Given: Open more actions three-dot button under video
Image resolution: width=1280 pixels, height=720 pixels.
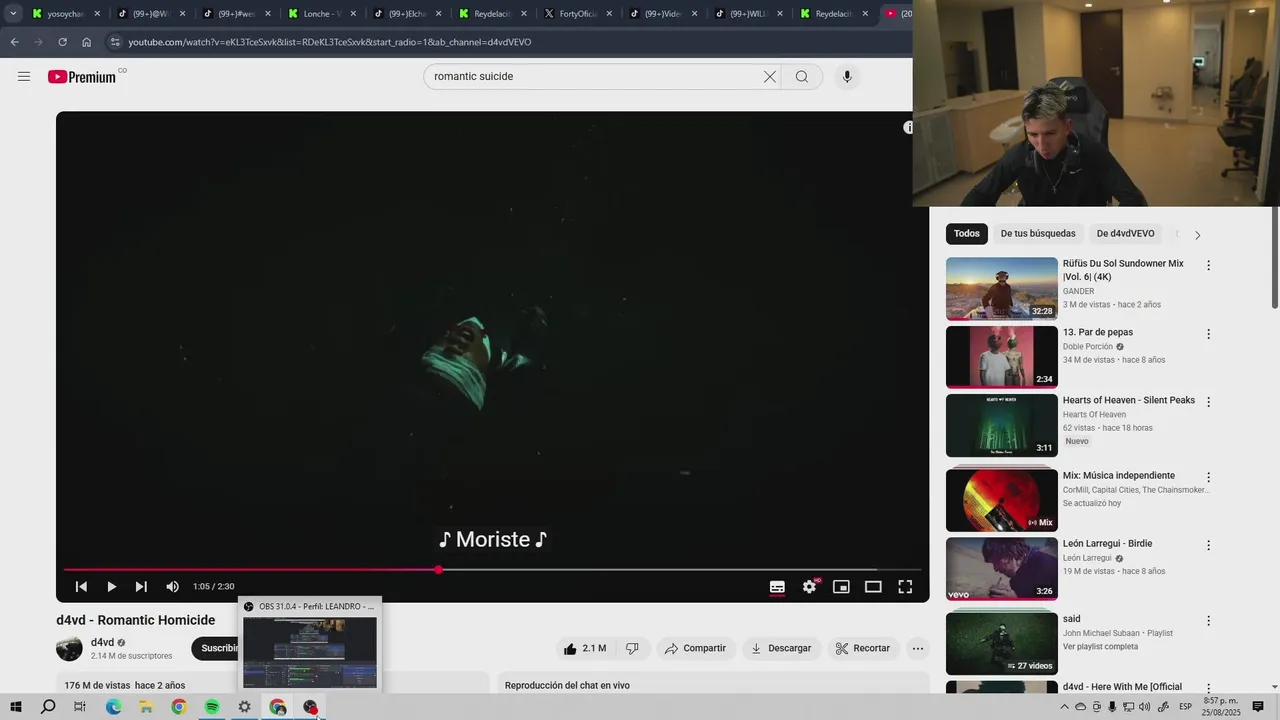Looking at the screenshot, I should (918, 648).
